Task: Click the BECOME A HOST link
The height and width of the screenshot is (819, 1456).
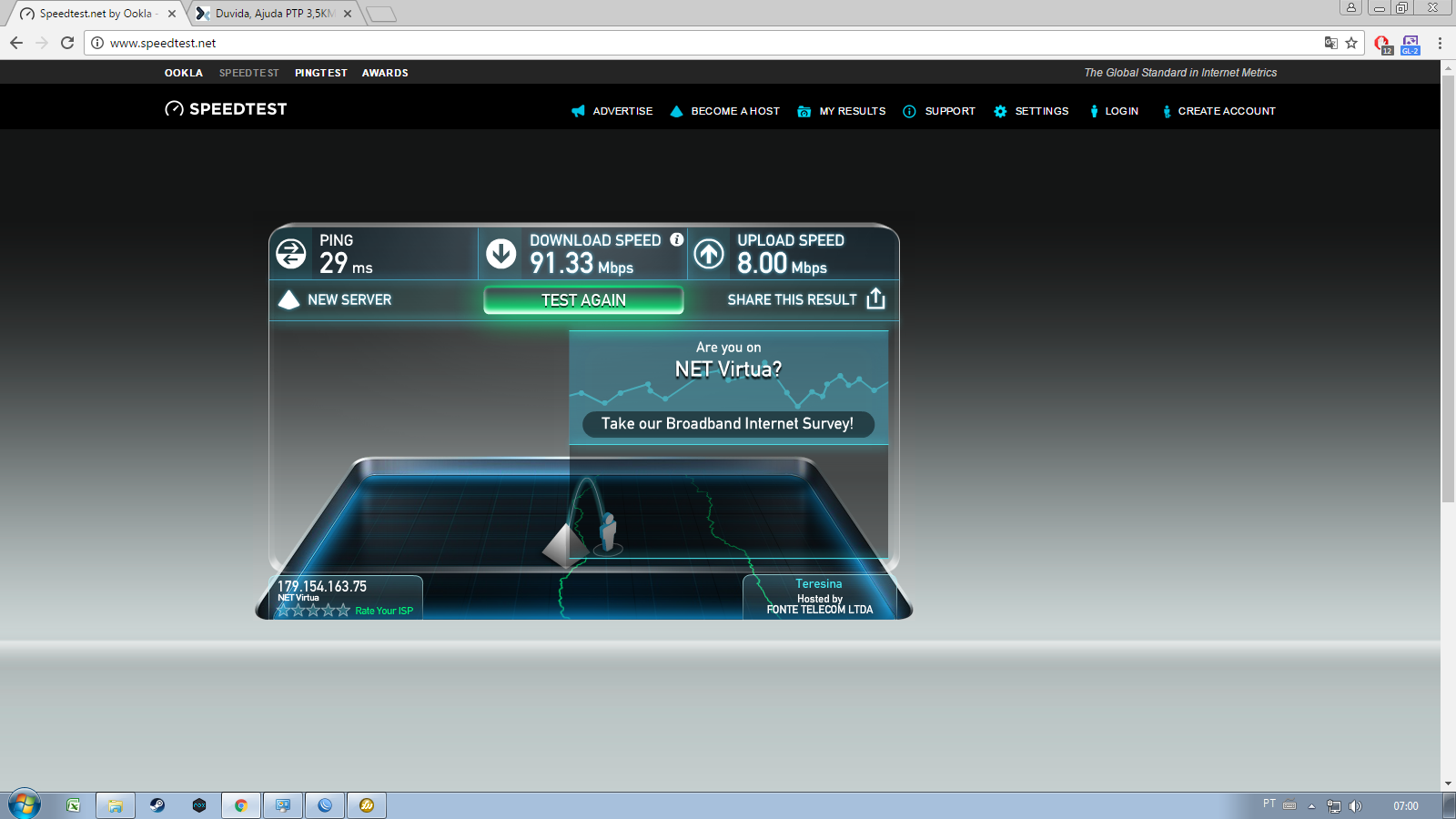Action: 735,111
